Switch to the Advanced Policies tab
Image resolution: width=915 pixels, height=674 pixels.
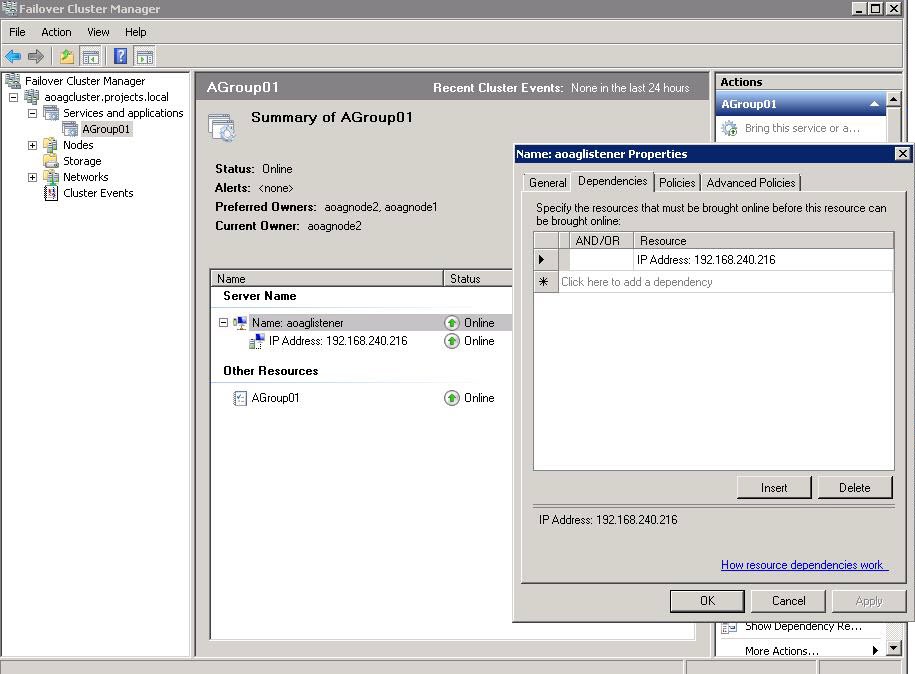[750, 183]
